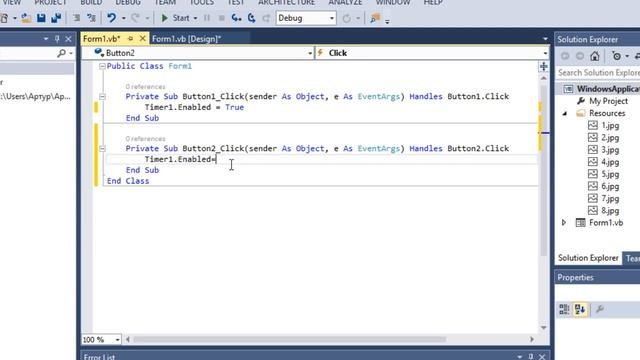Open the BUILD menu
The image size is (640, 360).
[x=91, y=2]
